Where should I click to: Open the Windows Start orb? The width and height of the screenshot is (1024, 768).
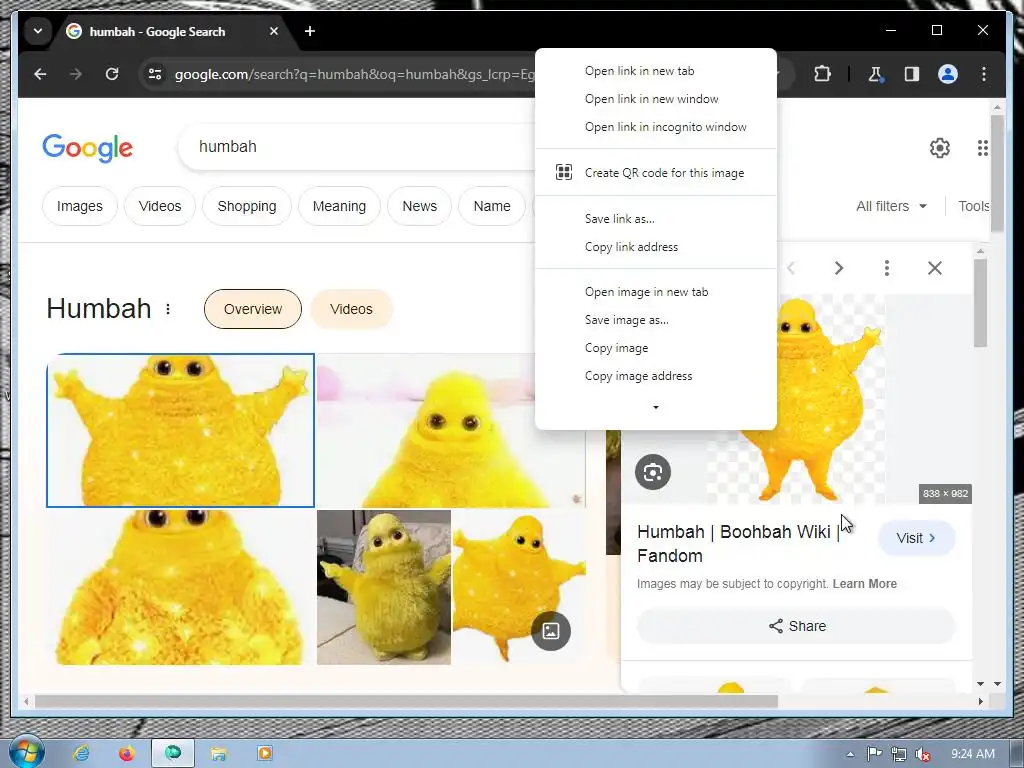point(27,752)
